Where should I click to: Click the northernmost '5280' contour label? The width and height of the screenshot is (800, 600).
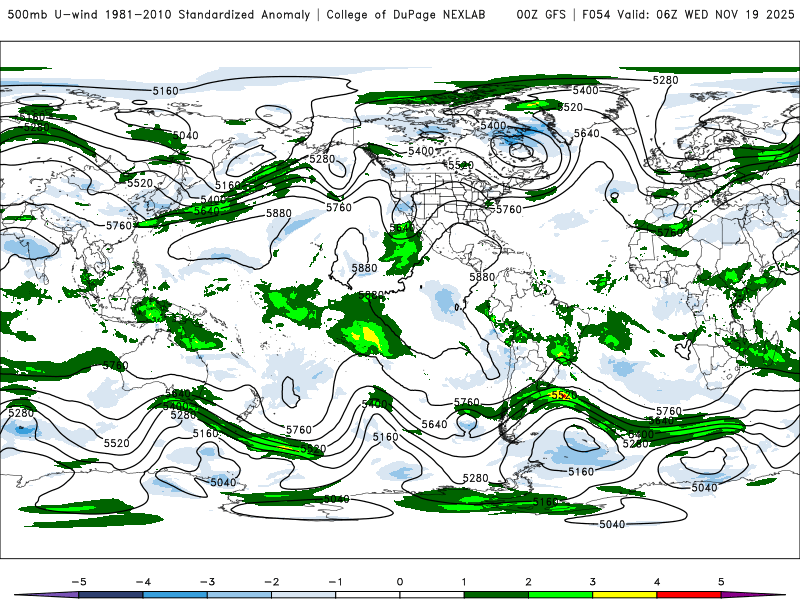[x=666, y=80]
